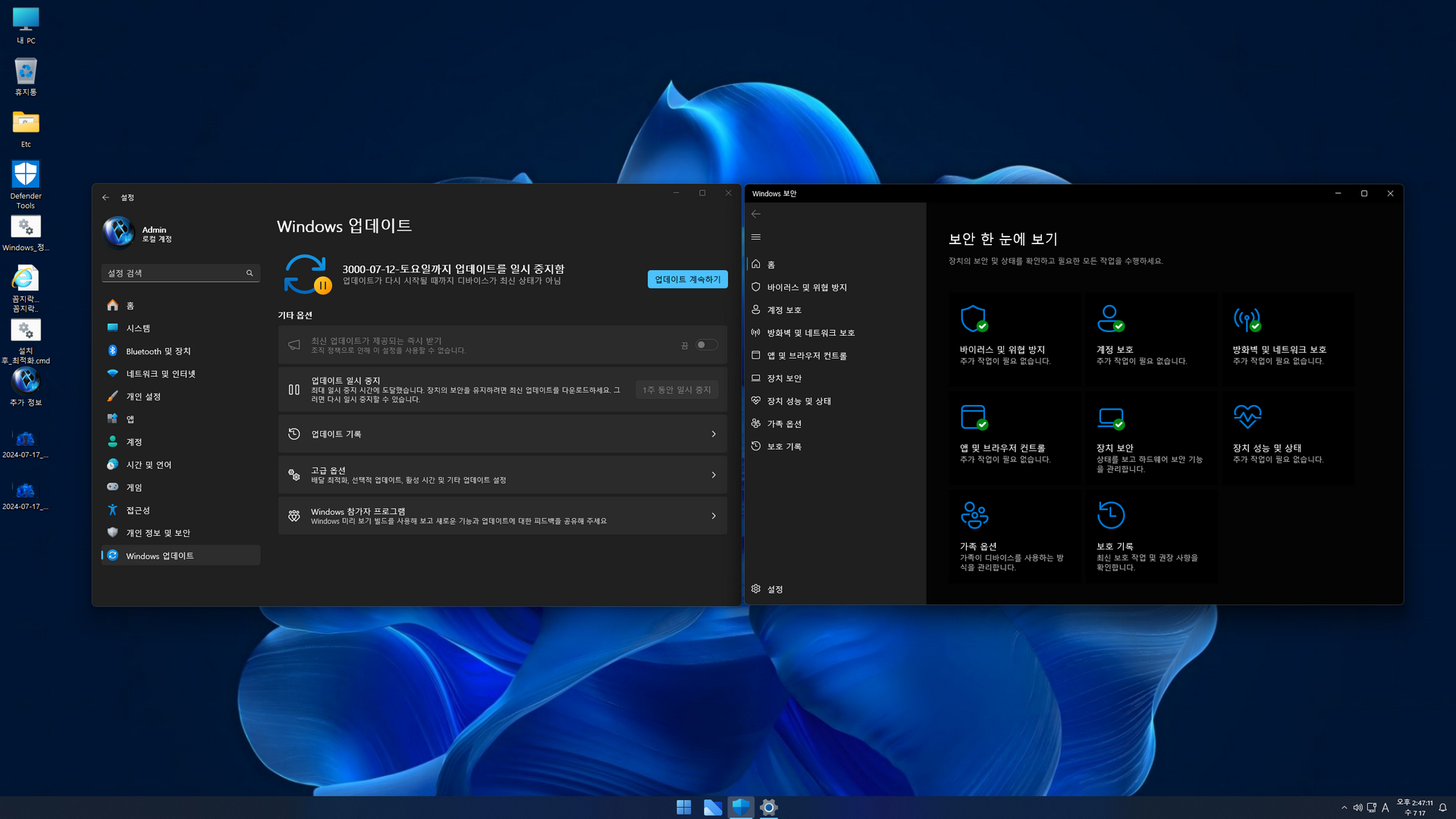1456x819 pixels.
Task: Open device performance and health heart icon
Action: coord(1247,416)
